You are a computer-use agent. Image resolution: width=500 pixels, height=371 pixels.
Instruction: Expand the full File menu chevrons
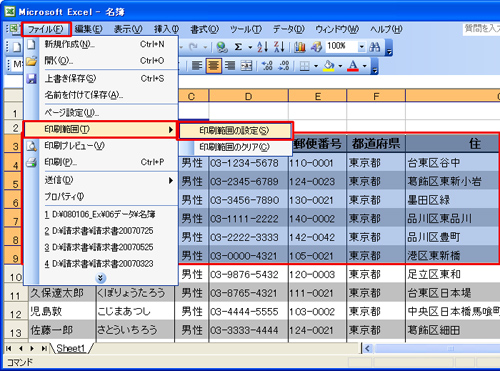100,278
